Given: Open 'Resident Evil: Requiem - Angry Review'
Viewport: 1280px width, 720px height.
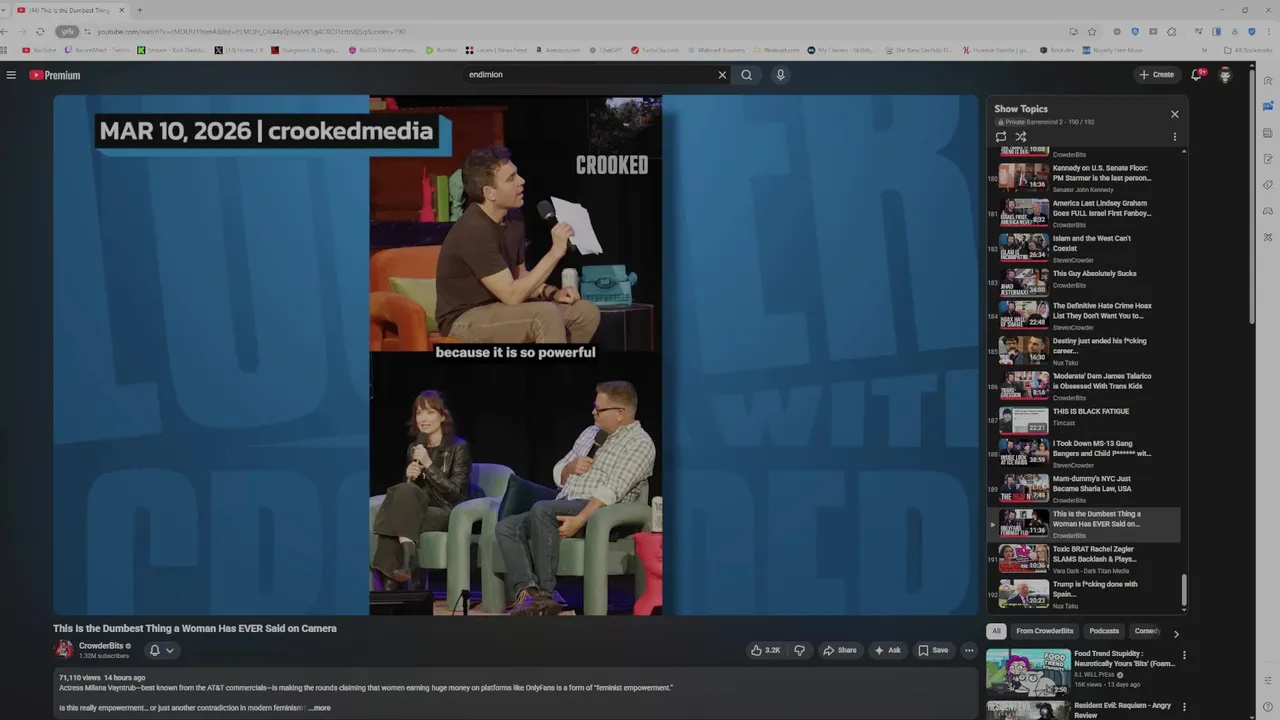Looking at the screenshot, I should coord(1122,710).
